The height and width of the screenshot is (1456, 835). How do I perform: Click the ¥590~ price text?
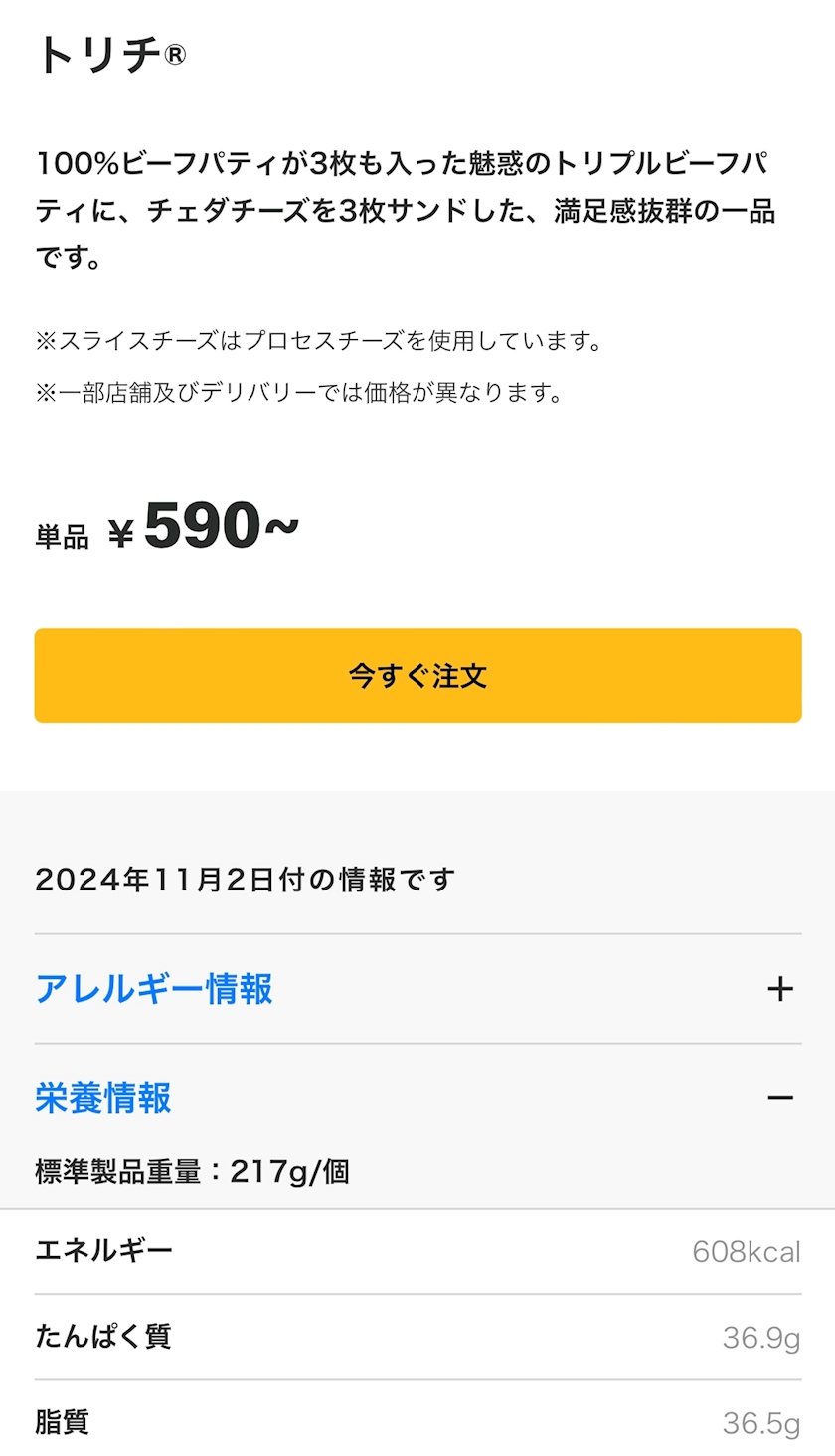click(x=204, y=527)
